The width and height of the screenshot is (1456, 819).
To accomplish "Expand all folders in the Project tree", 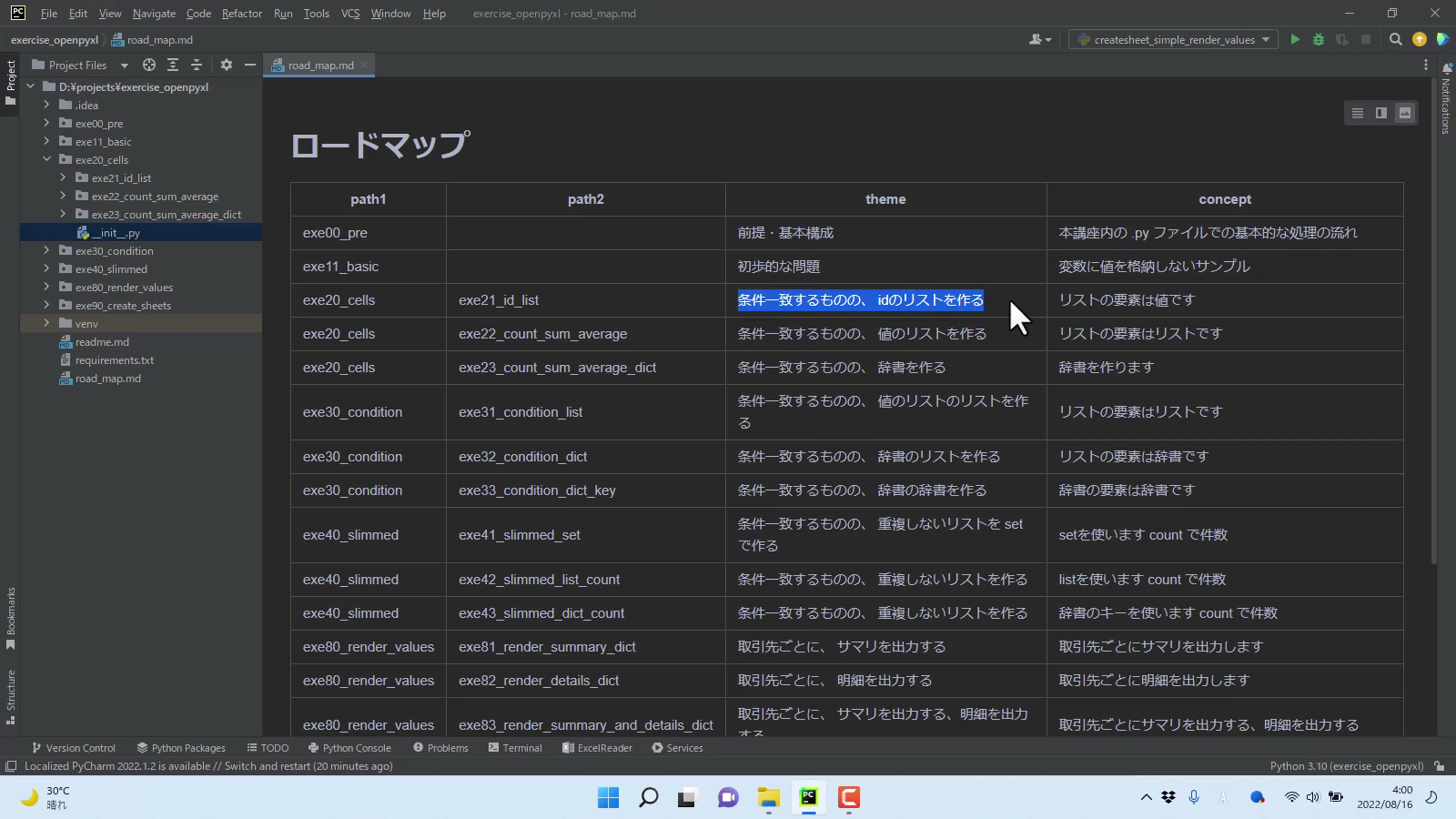I will coord(173,65).
